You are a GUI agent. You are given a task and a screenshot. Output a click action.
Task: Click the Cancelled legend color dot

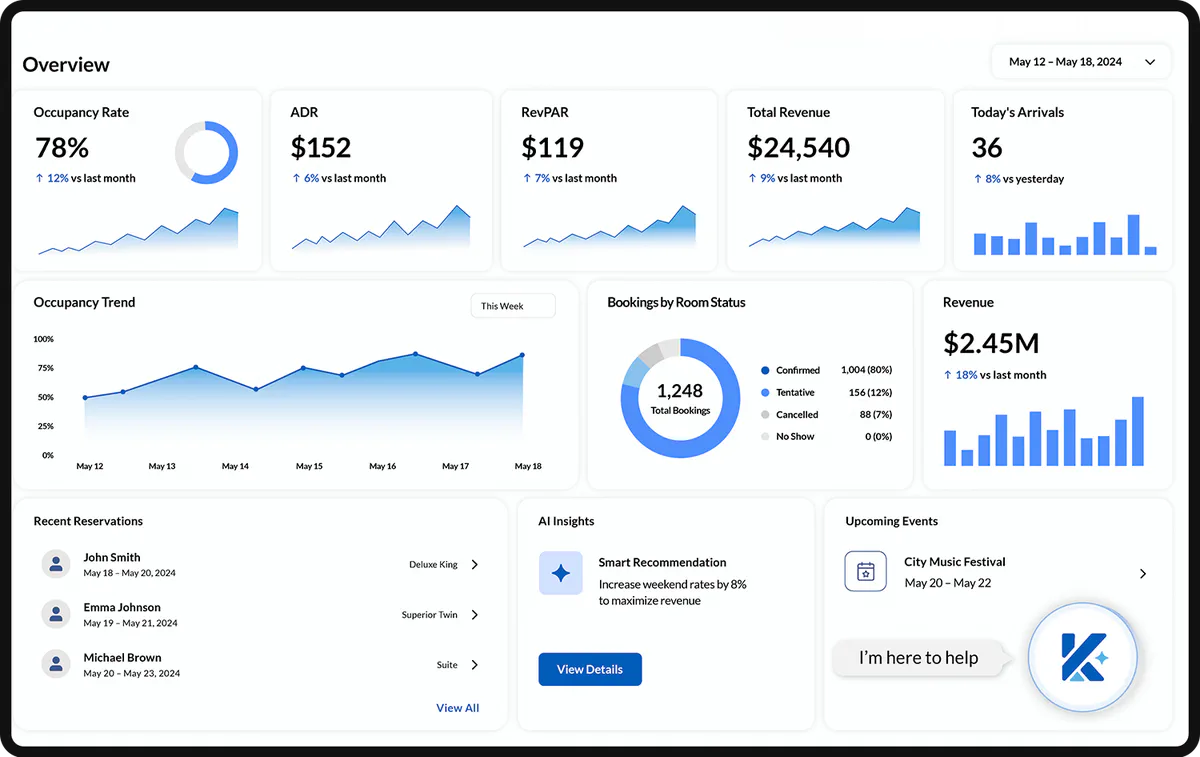tap(765, 414)
